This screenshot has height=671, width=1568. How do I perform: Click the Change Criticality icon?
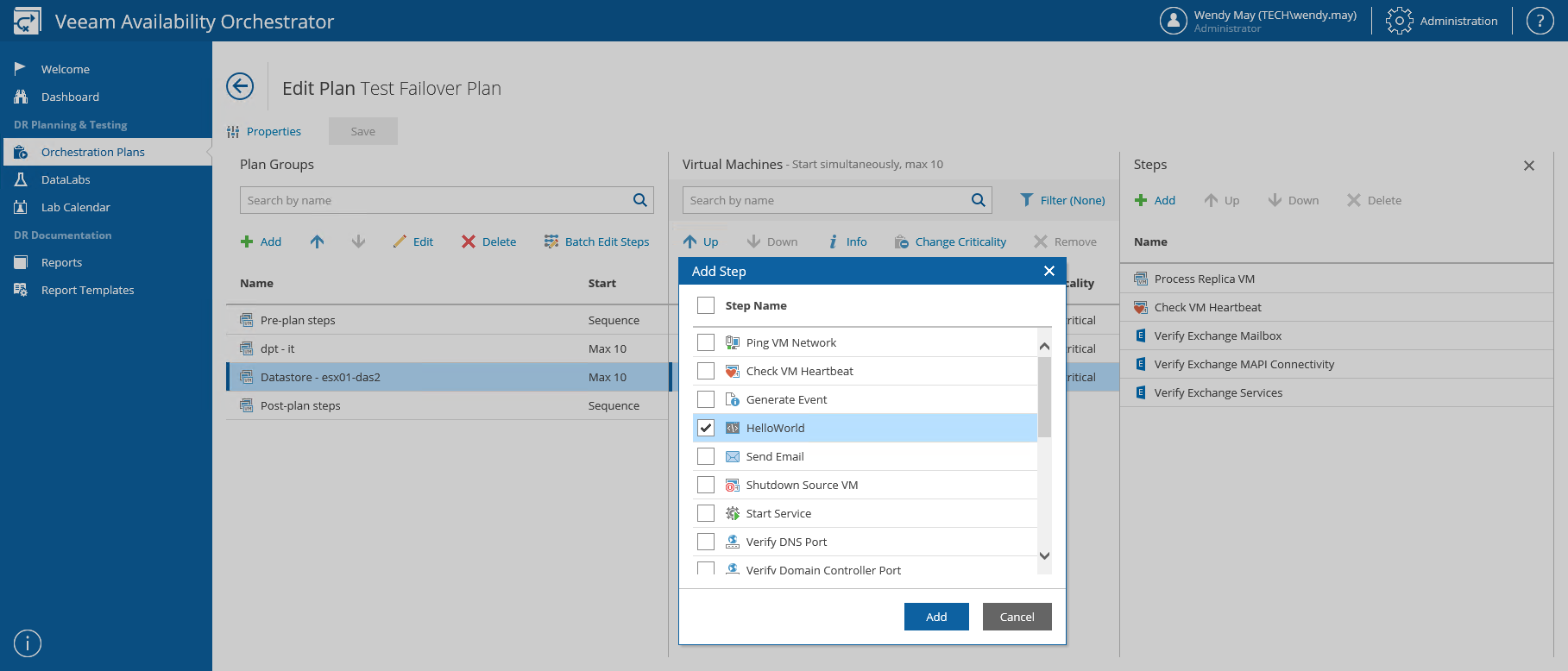coord(902,241)
